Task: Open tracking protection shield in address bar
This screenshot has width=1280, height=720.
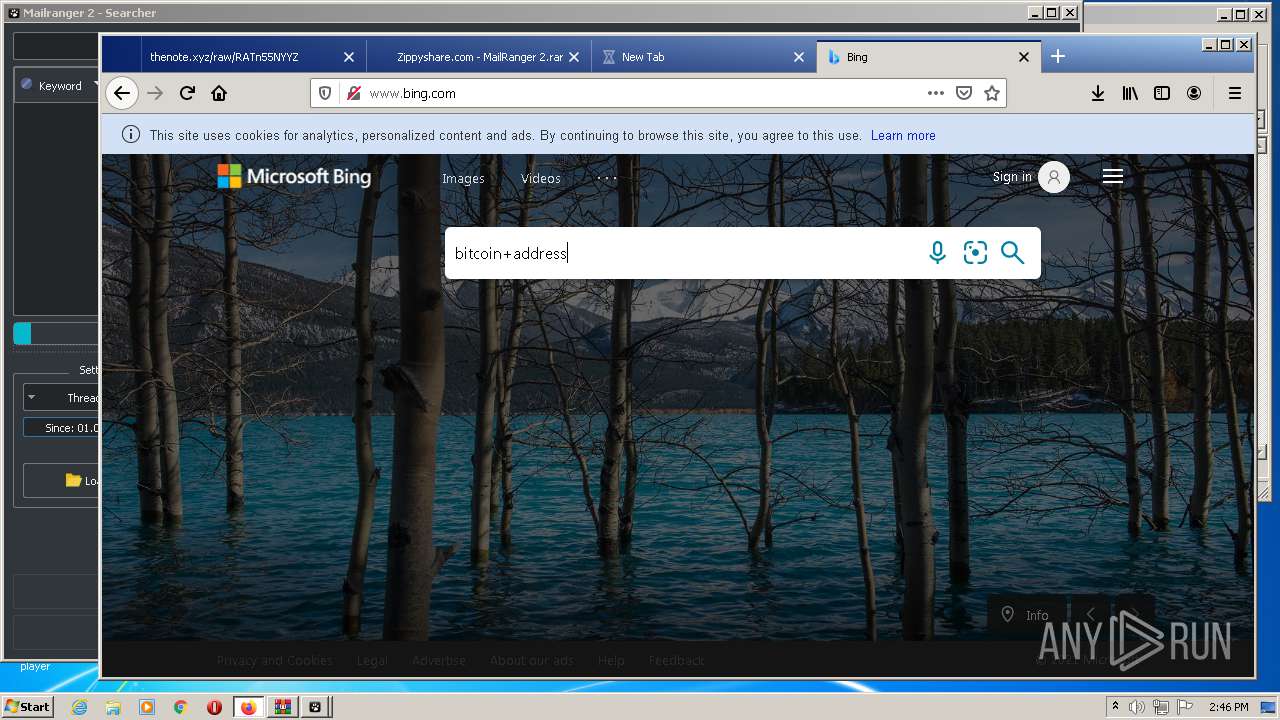Action: pyautogui.click(x=325, y=93)
